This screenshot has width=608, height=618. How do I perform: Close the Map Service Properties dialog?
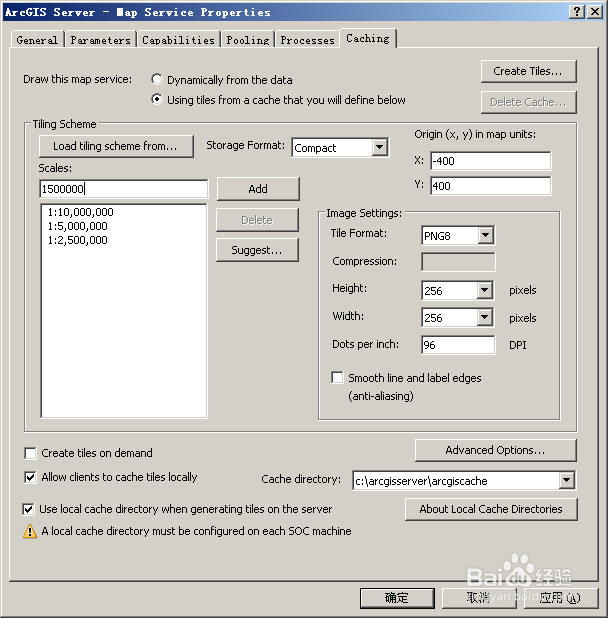point(595,12)
